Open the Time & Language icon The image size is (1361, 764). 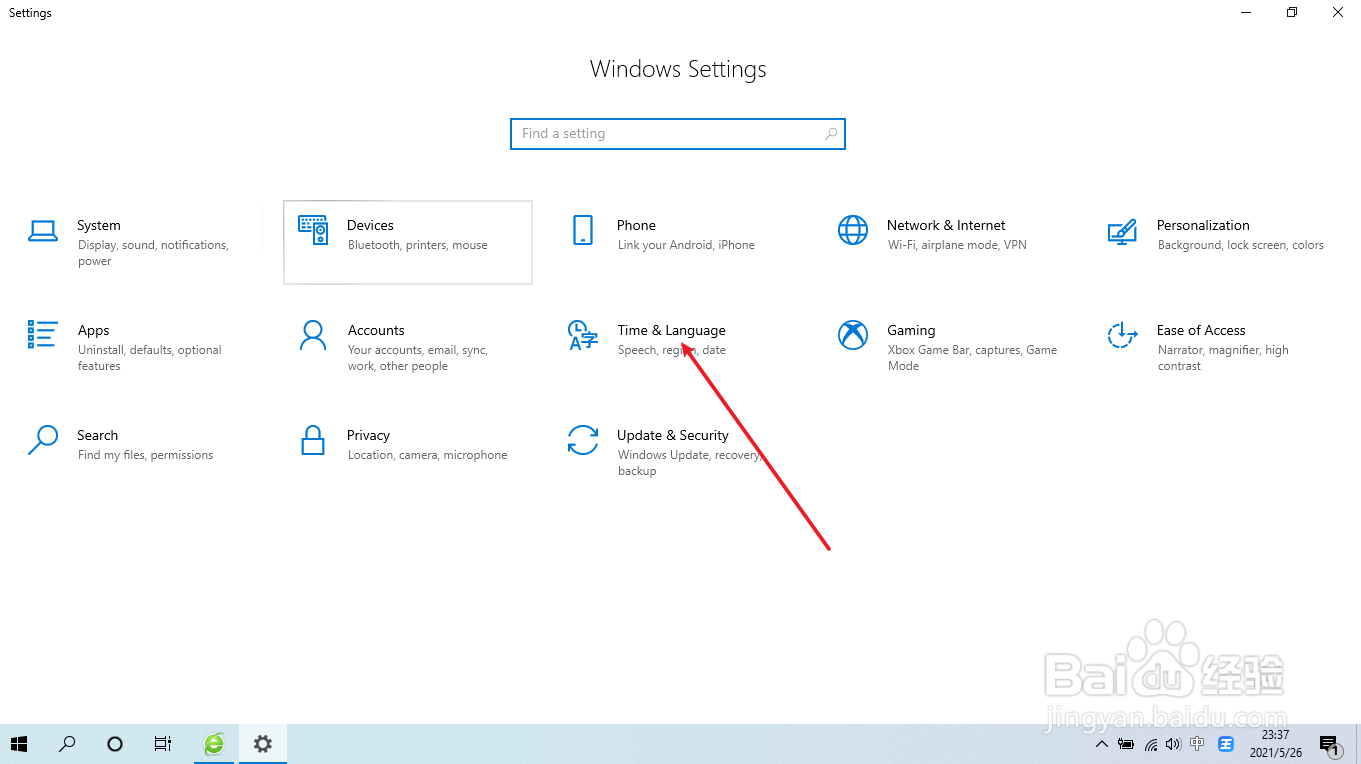pyautogui.click(x=583, y=336)
